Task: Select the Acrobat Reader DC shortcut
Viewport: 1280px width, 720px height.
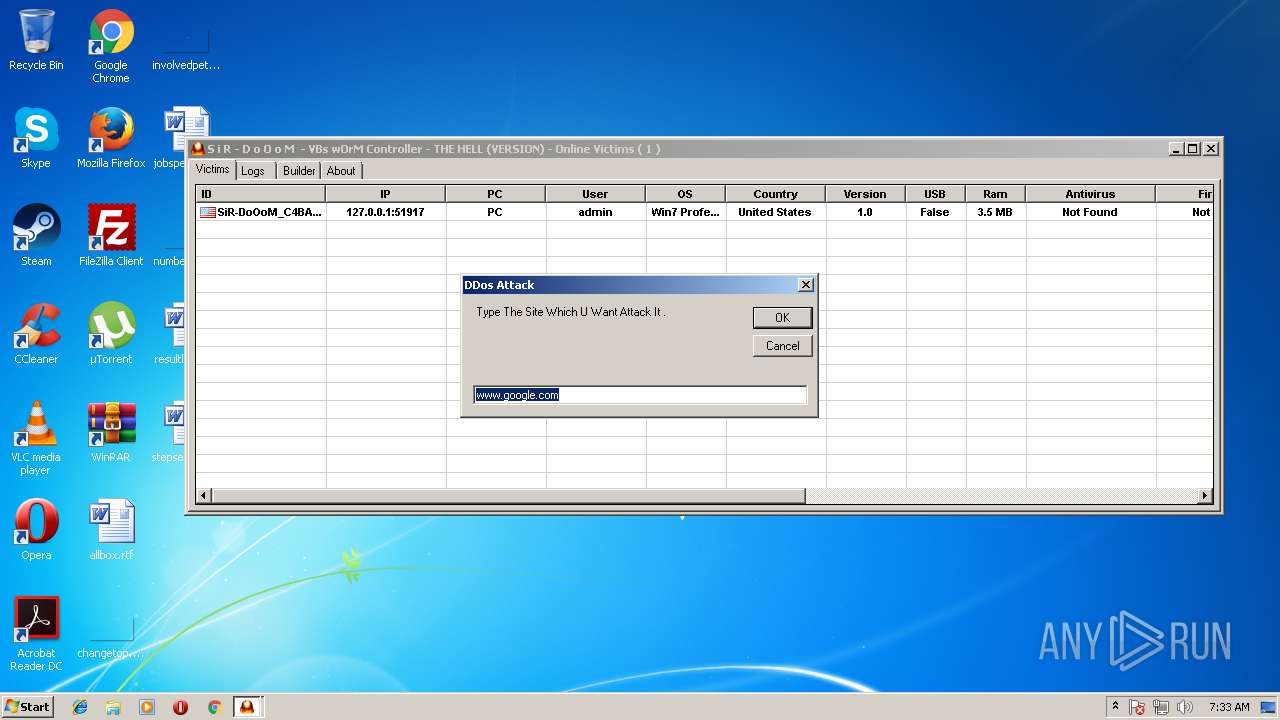Action: pyautogui.click(x=36, y=635)
